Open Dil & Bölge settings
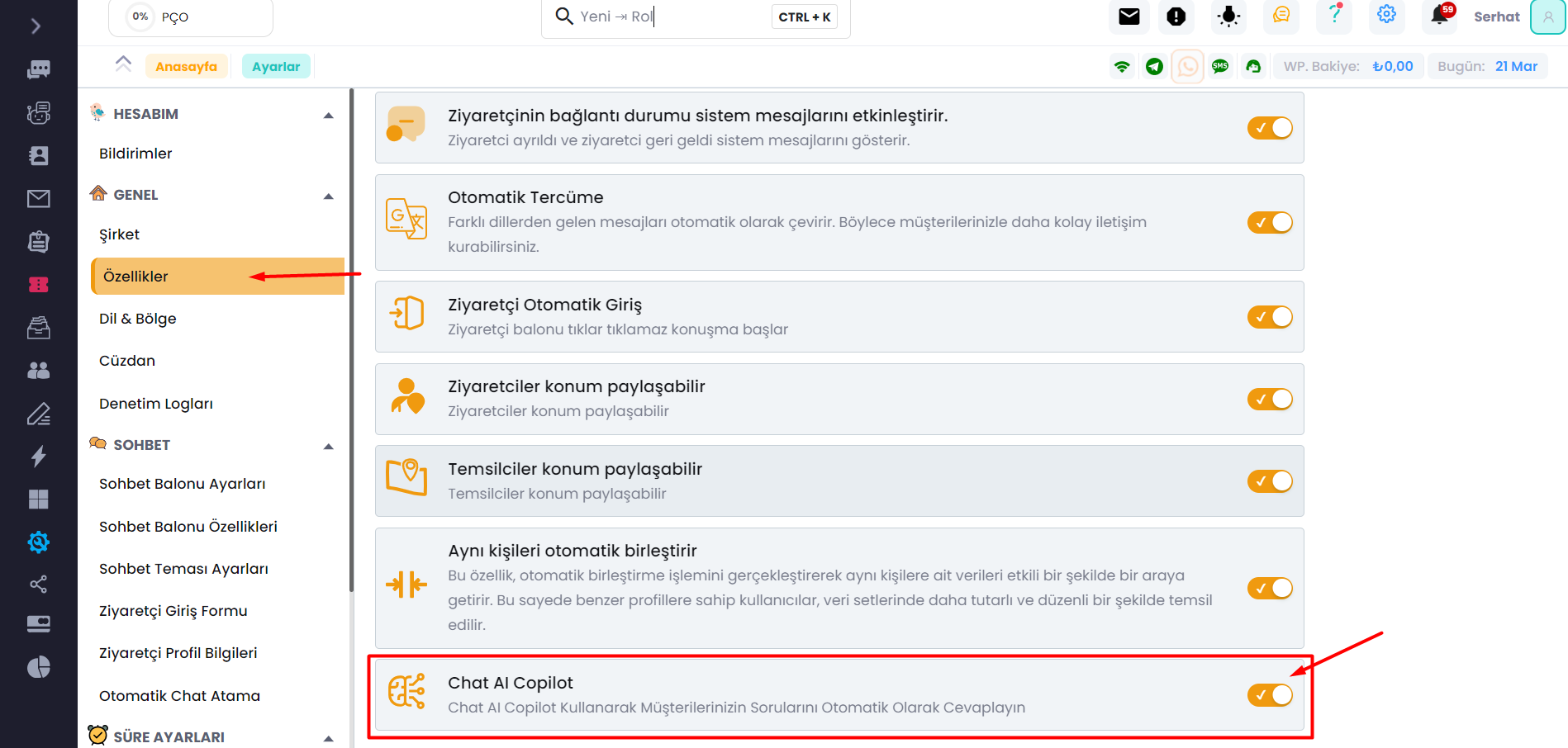 click(137, 319)
